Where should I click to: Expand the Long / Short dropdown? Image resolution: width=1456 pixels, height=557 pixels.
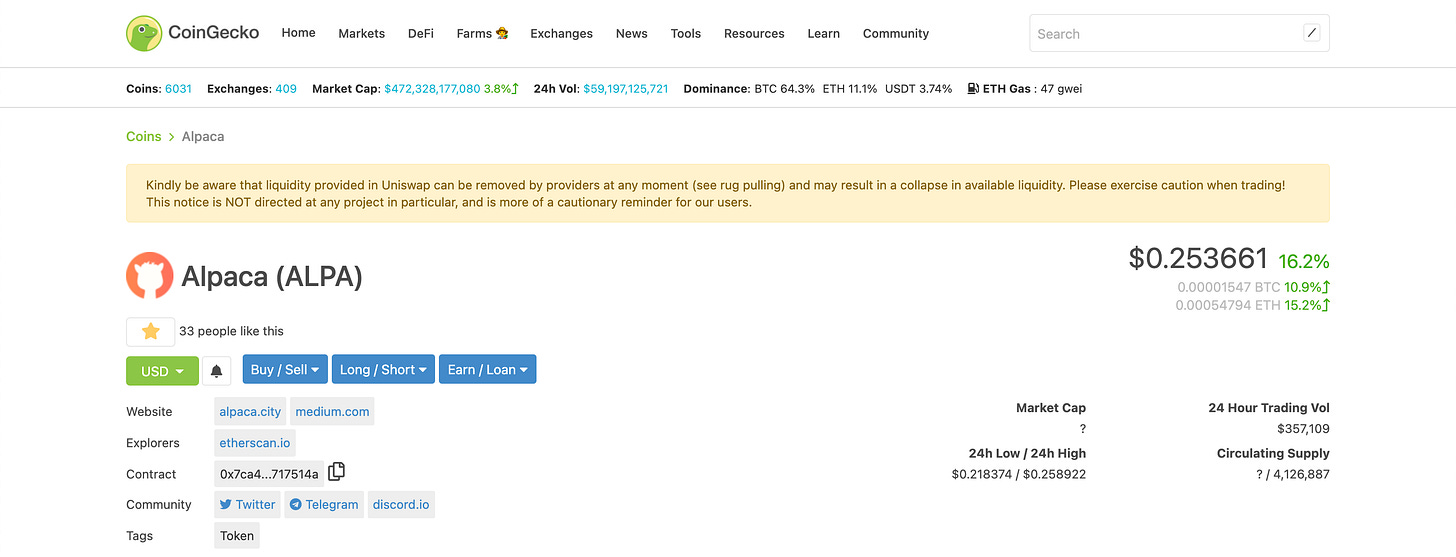pyautogui.click(x=383, y=370)
